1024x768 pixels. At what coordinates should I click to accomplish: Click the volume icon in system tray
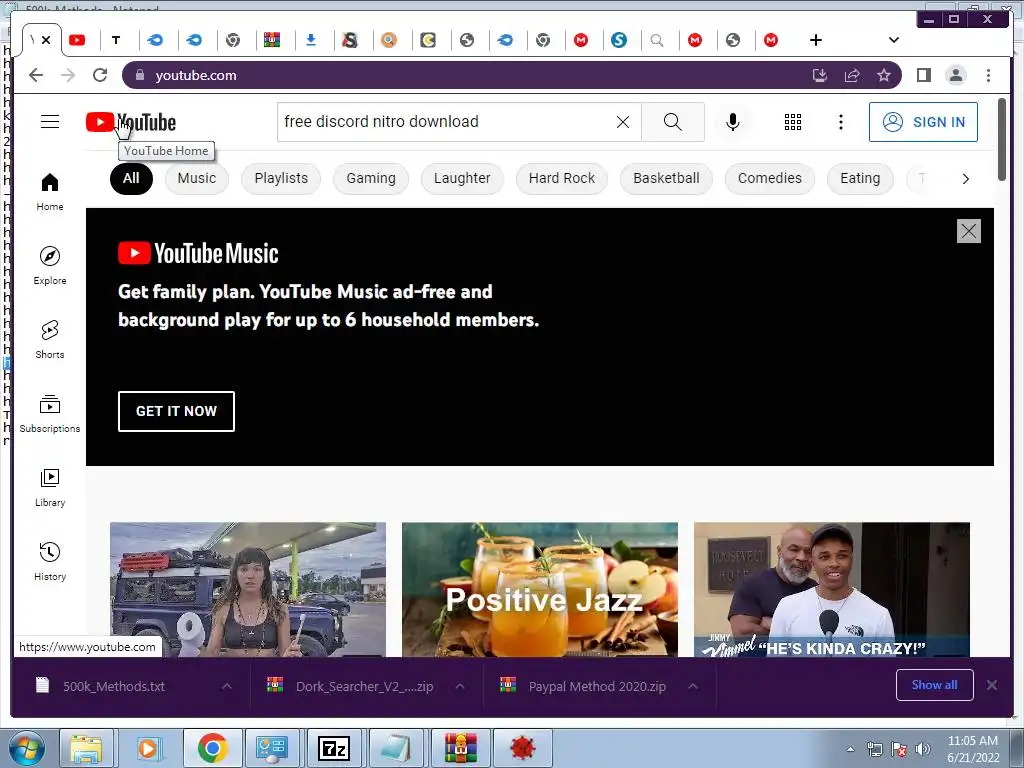922,749
